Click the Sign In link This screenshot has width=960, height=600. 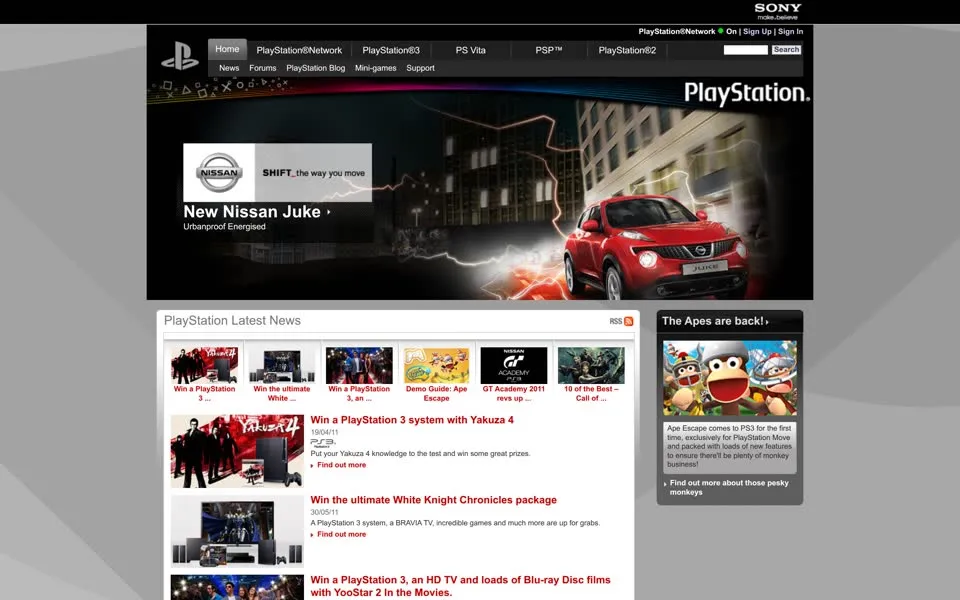pyautogui.click(x=790, y=31)
